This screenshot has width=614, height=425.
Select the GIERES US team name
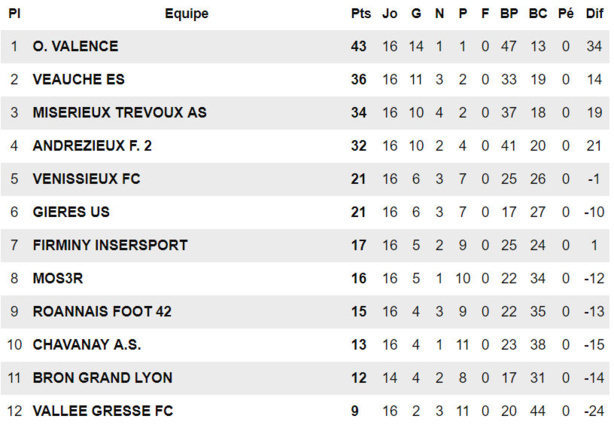pyautogui.click(x=71, y=212)
